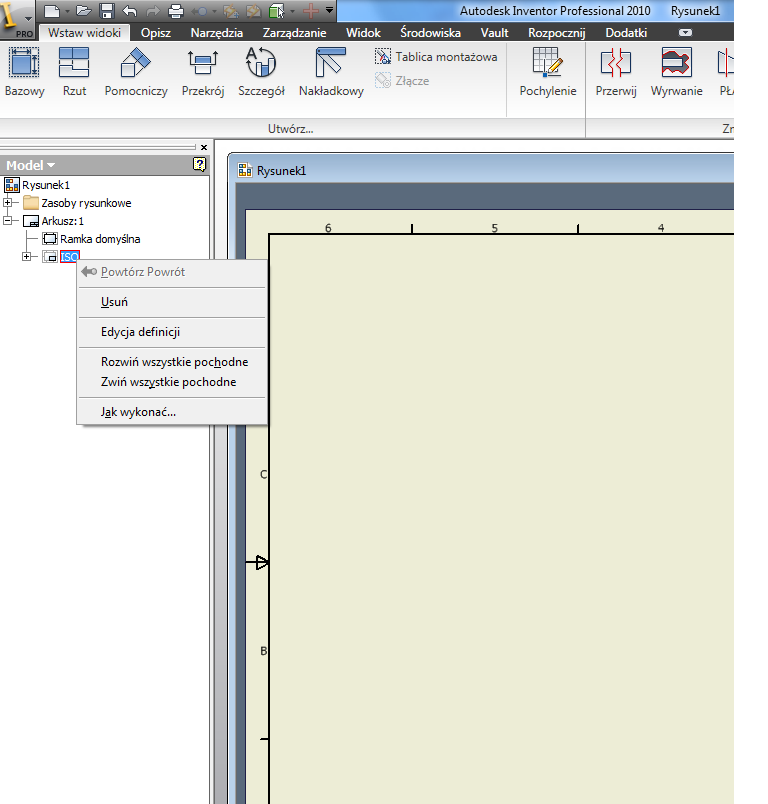This screenshot has width=768, height=804.
Task: Open the Dodatki ribbon tab
Action: (x=626, y=33)
